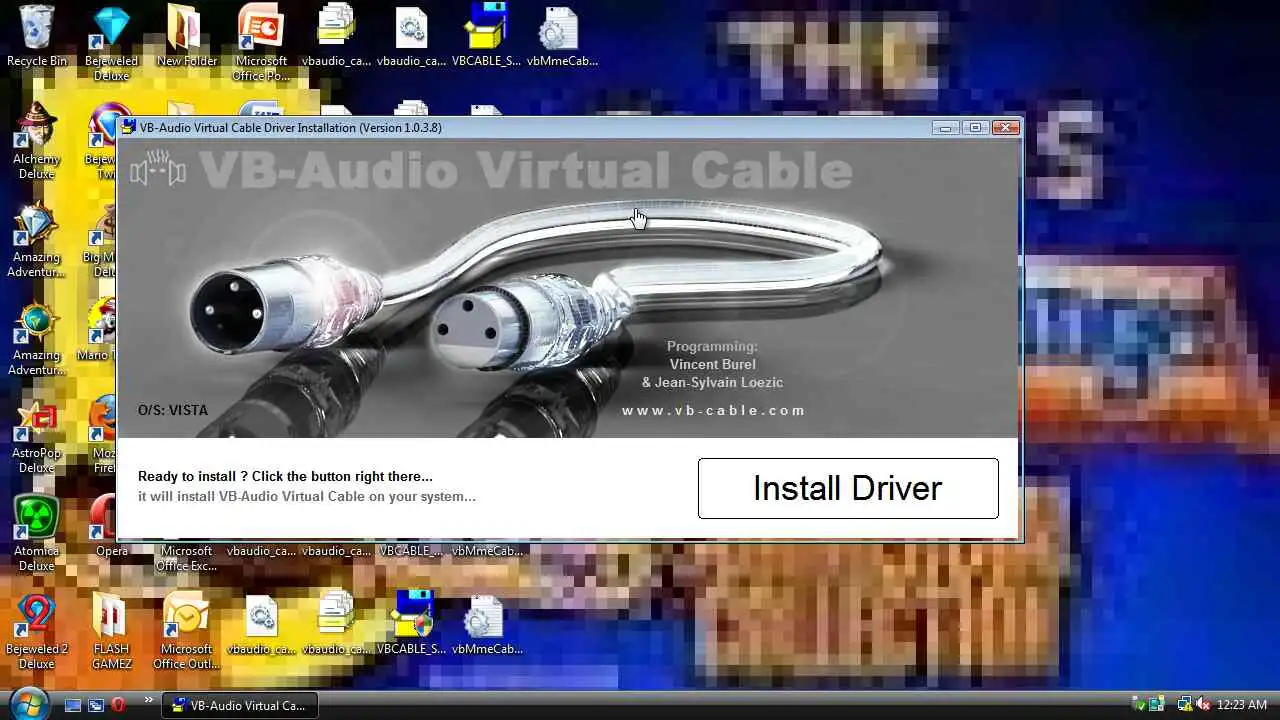Minimize the VB-Audio Virtual Cable installer window
Image resolution: width=1280 pixels, height=720 pixels.
click(x=945, y=127)
